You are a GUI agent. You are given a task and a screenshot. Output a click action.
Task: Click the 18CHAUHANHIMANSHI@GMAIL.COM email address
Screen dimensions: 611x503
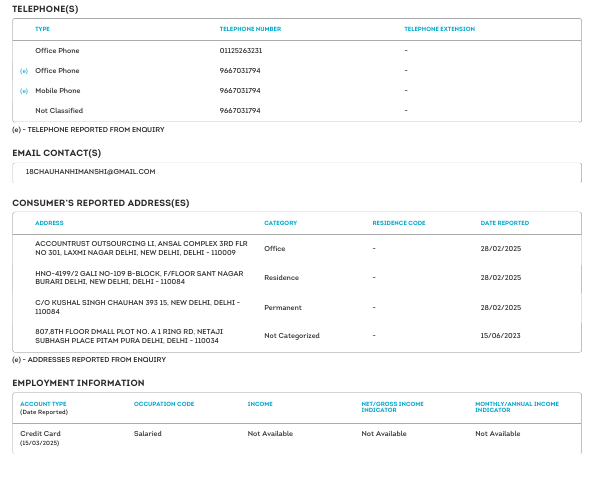click(x=90, y=172)
